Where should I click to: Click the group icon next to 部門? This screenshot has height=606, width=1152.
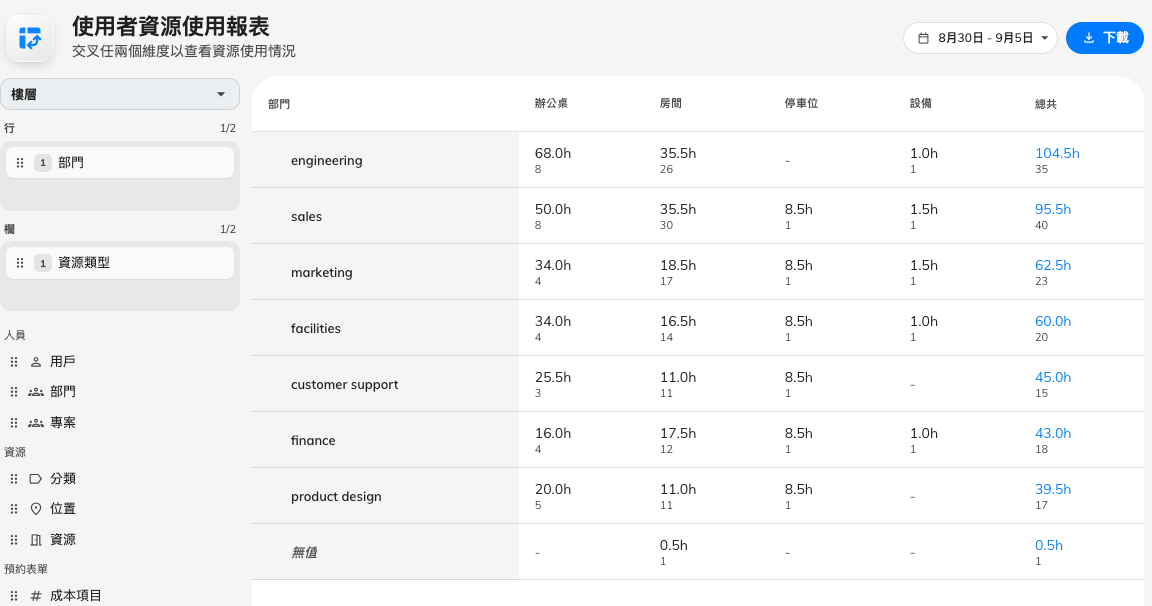(x=35, y=392)
